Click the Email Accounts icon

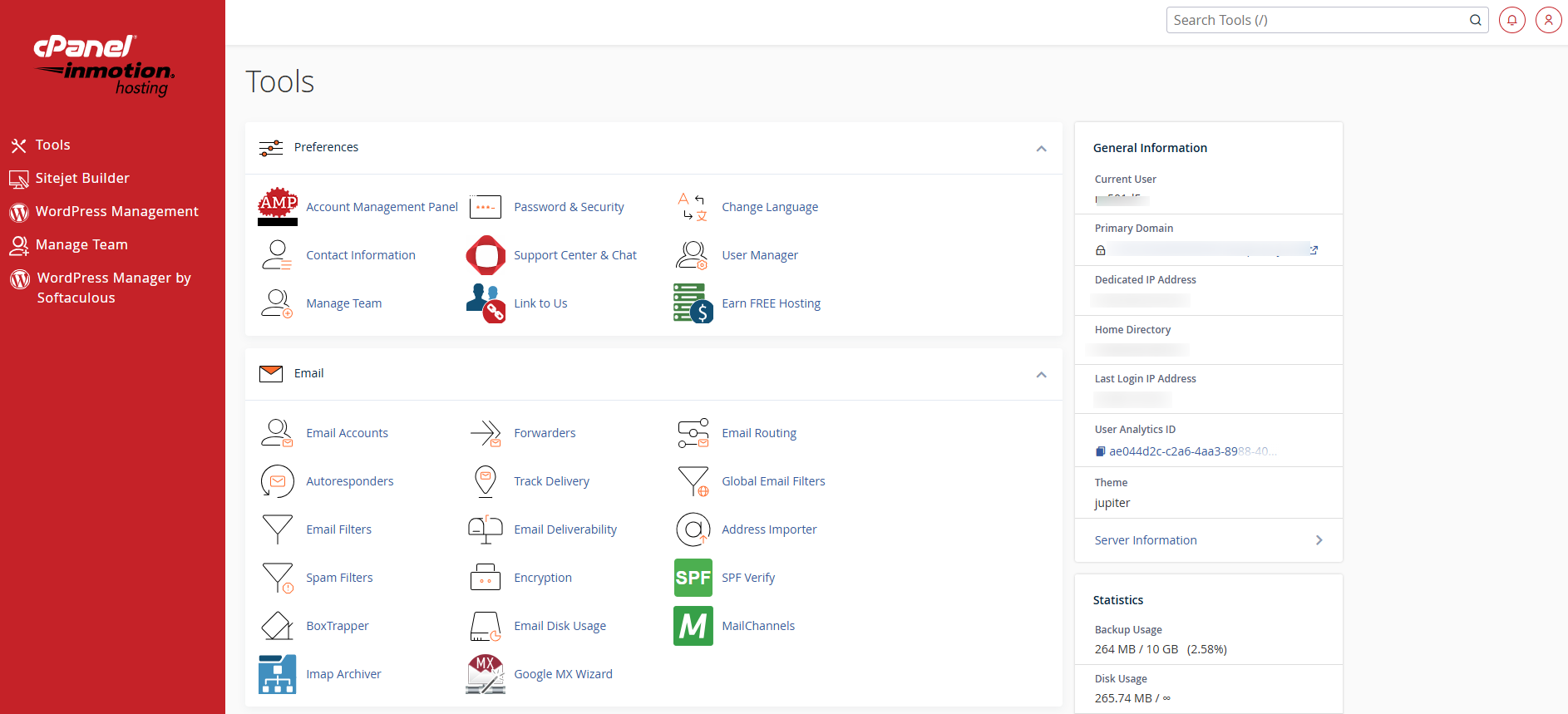(x=277, y=432)
